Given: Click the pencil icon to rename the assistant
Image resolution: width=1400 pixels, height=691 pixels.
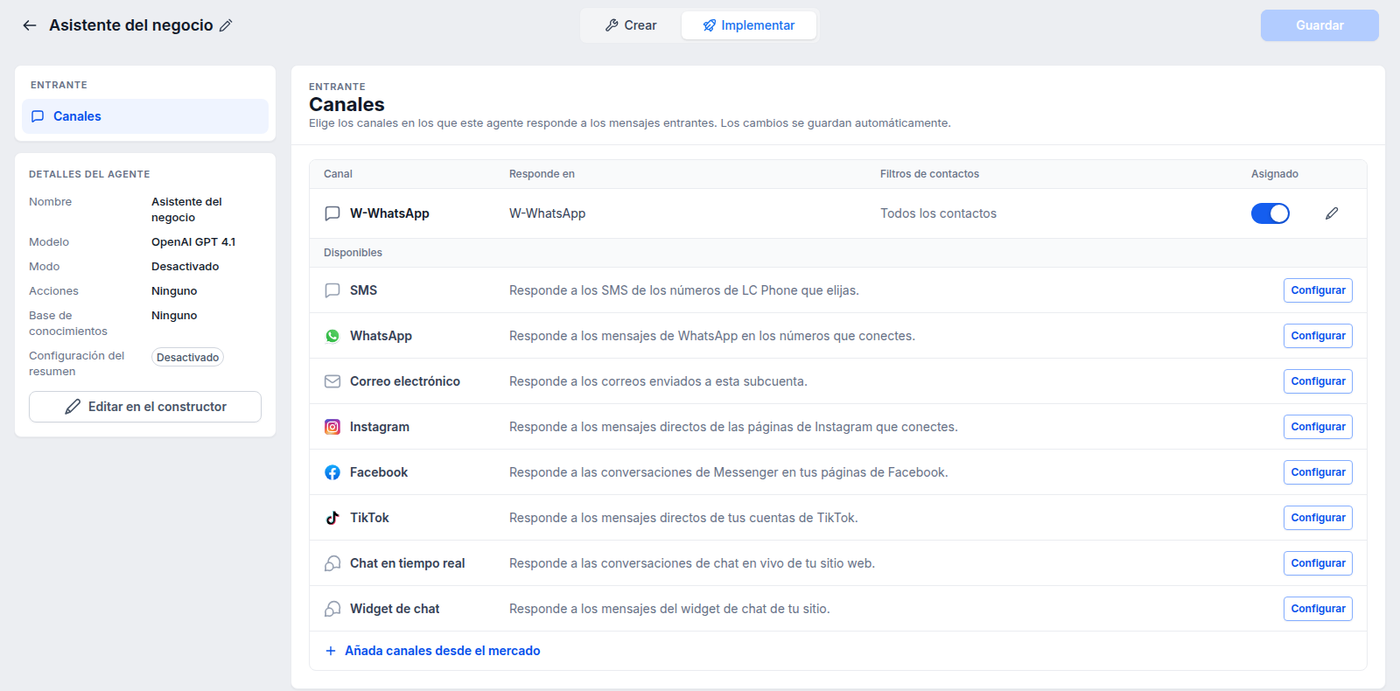Looking at the screenshot, I should (x=226, y=26).
